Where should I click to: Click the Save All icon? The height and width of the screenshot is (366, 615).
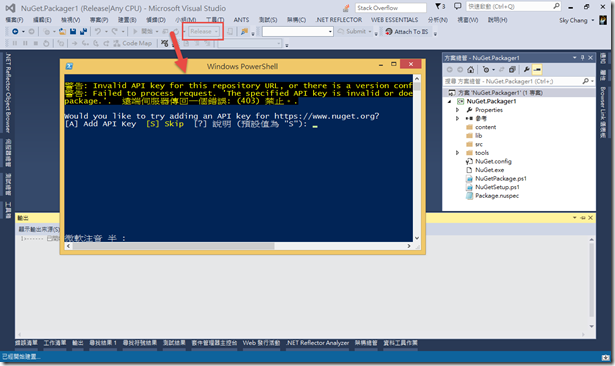click(x=83, y=31)
